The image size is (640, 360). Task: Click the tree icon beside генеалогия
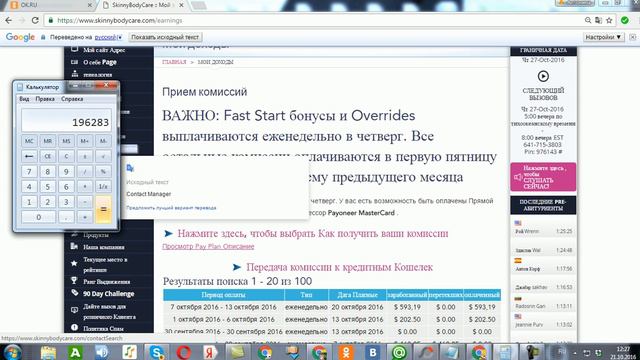(75, 74)
